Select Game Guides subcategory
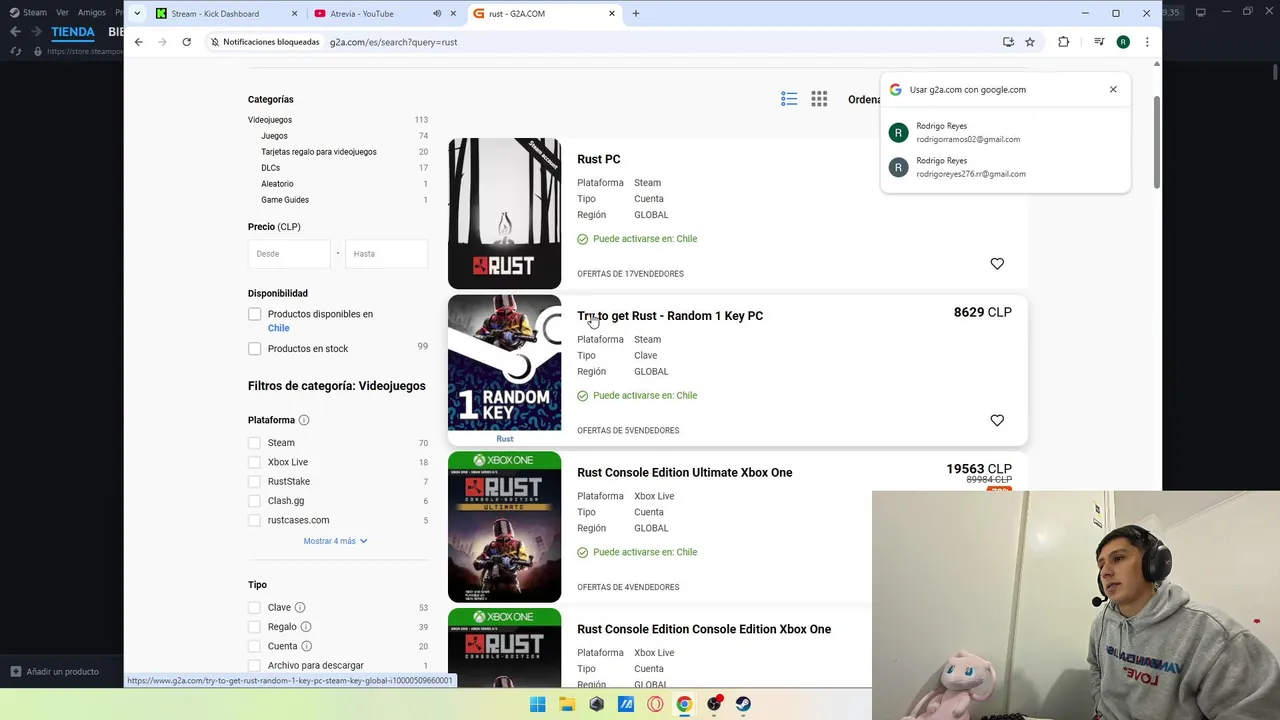Viewport: 1280px width, 720px height. click(x=285, y=200)
